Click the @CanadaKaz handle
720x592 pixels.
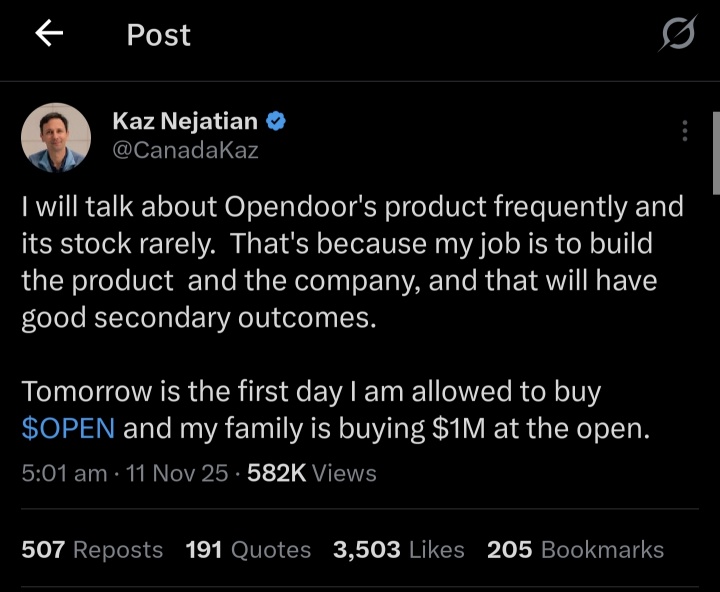pyautogui.click(x=187, y=151)
